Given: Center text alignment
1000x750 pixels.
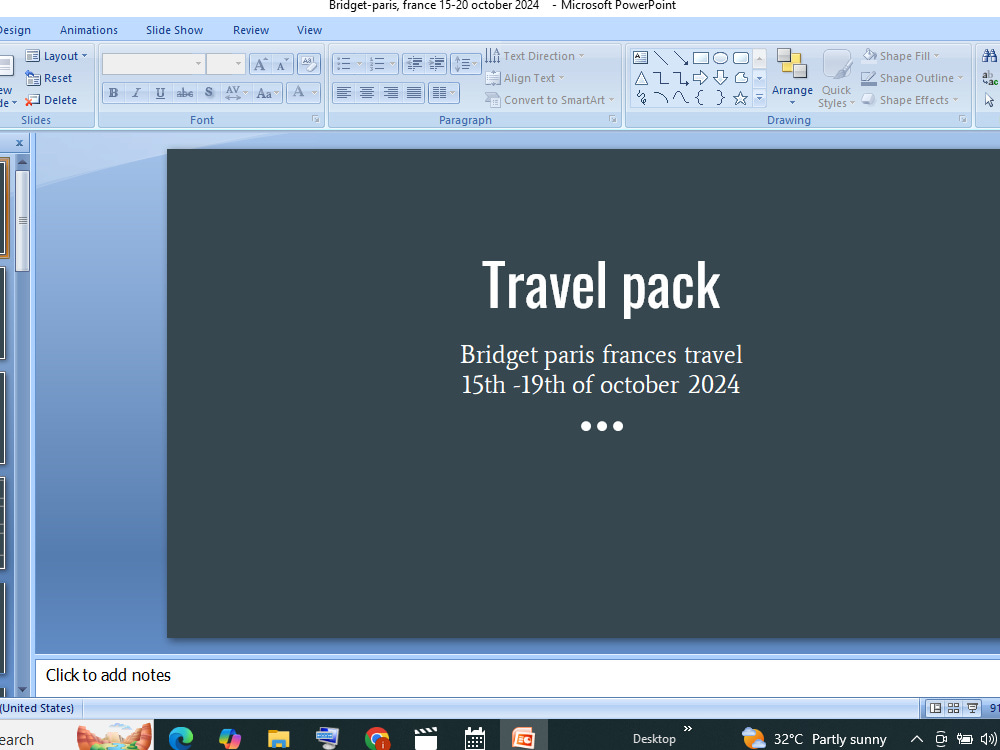Looking at the screenshot, I should [367, 93].
